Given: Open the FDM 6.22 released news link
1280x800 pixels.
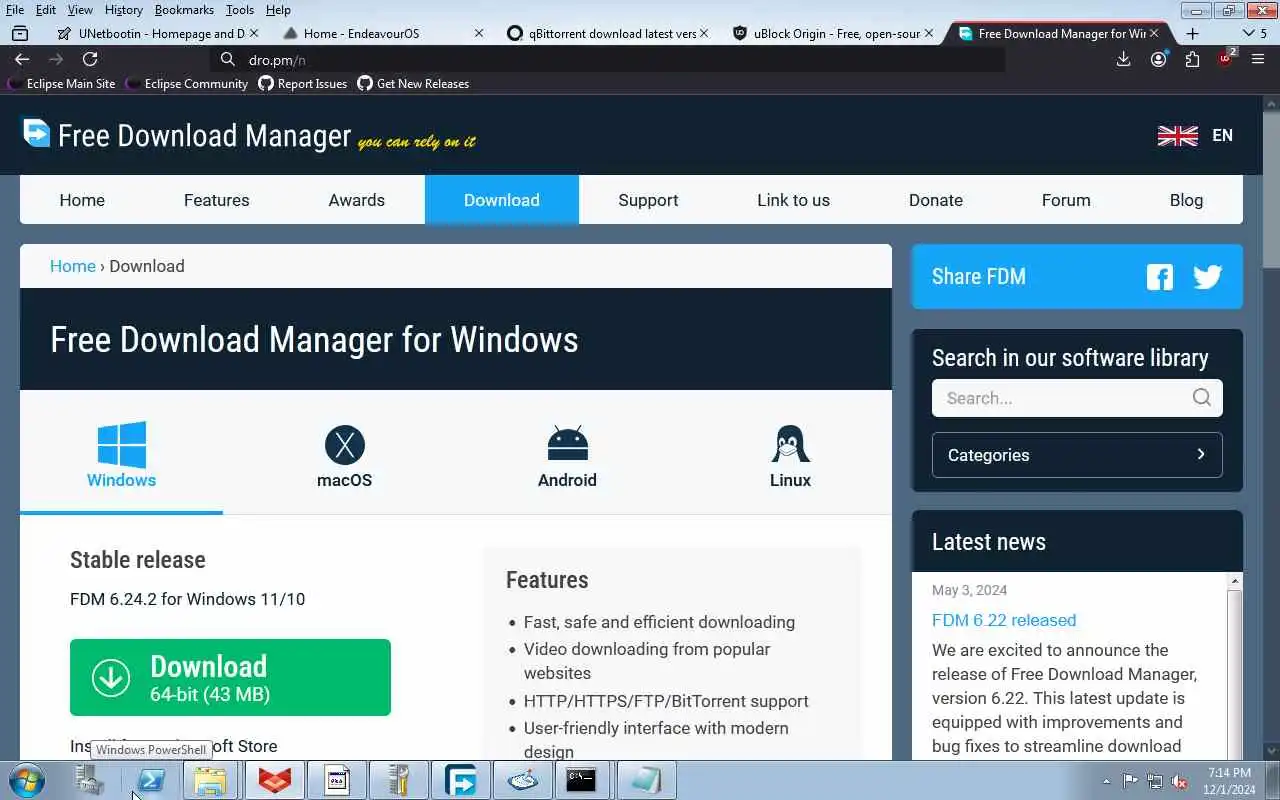Looking at the screenshot, I should [x=1004, y=620].
